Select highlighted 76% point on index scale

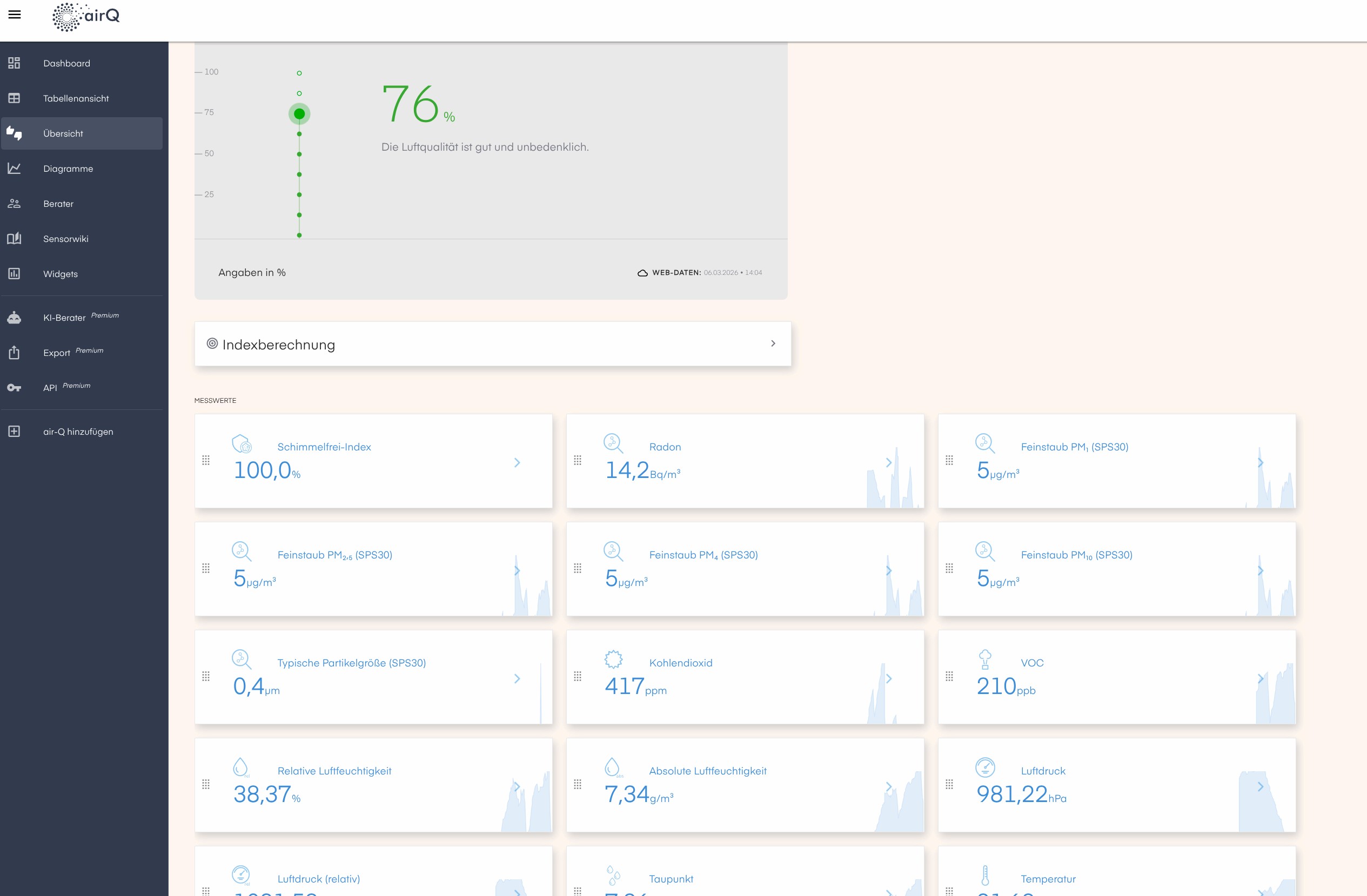(x=299, y=113)
